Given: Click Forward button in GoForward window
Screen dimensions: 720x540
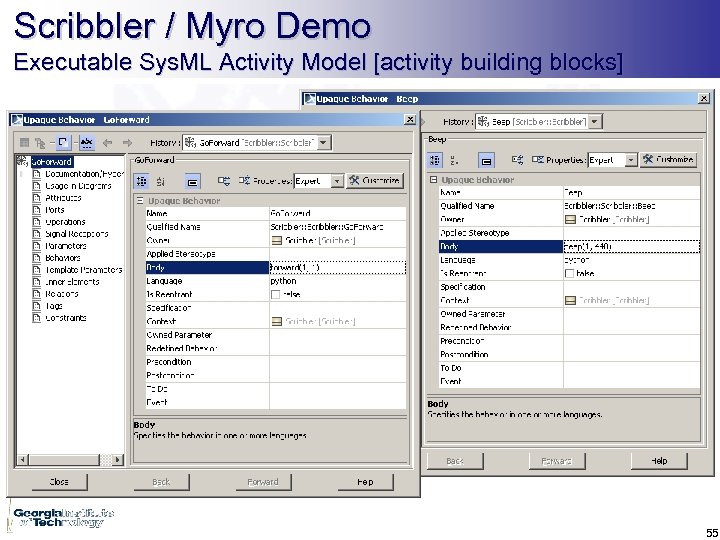Looking at the screenshot, I should coord(263,482).
